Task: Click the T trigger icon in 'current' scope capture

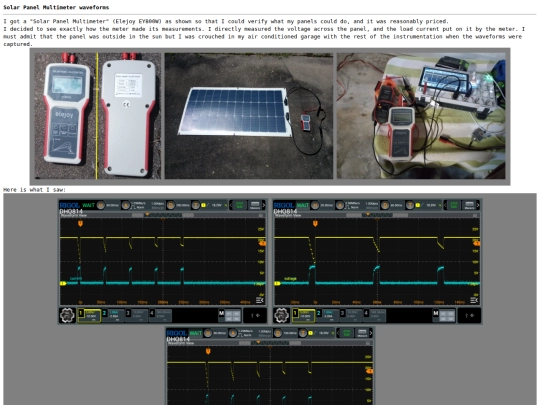Action: coord(196,205)
